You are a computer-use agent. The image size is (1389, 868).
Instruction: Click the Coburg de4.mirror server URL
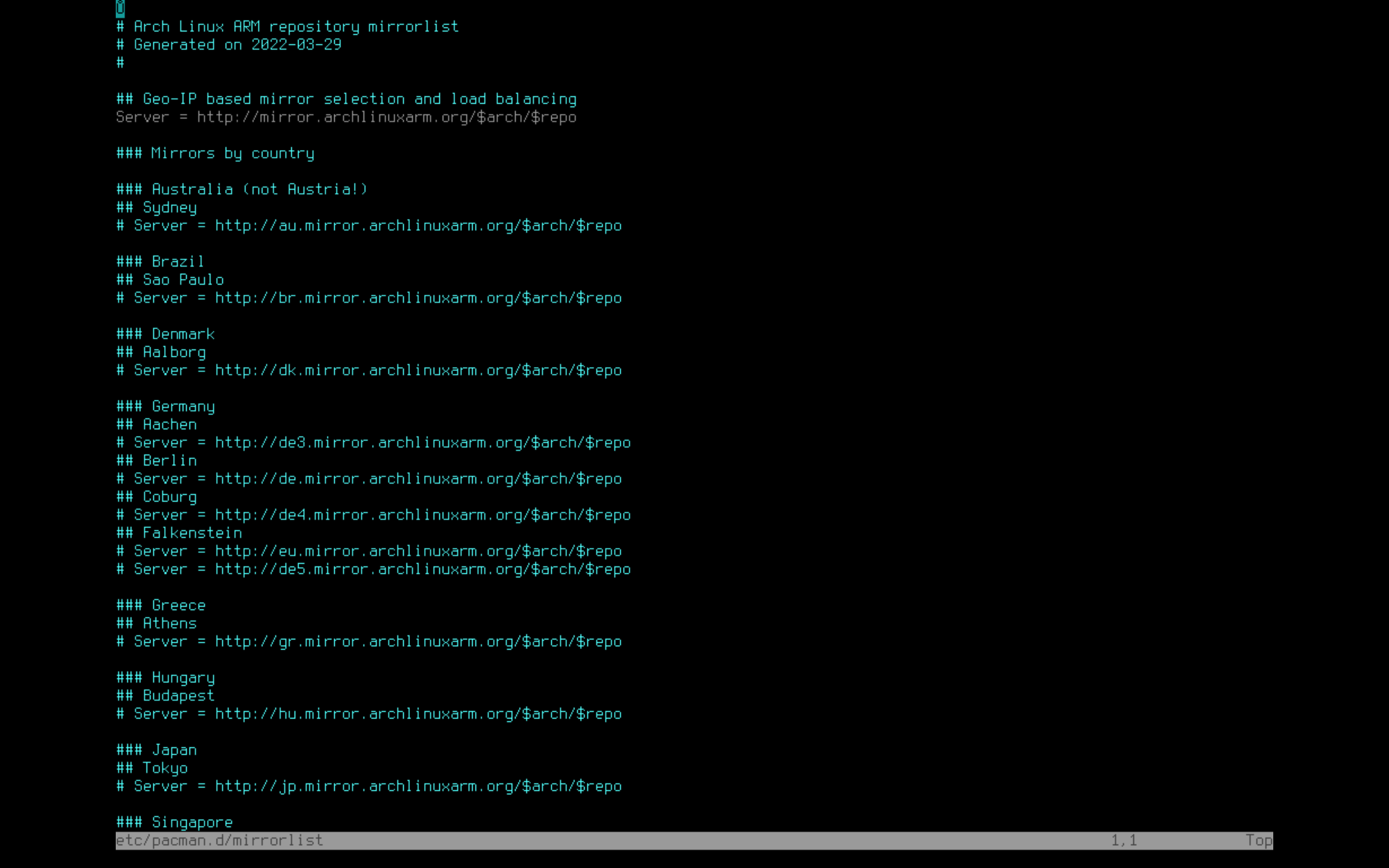click(422, 515)
